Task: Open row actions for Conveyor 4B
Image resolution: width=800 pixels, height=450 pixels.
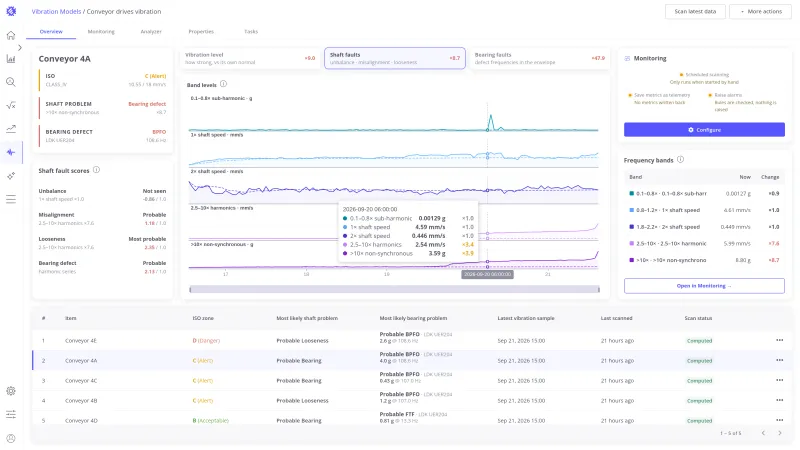Action: [x=779, y=401]
